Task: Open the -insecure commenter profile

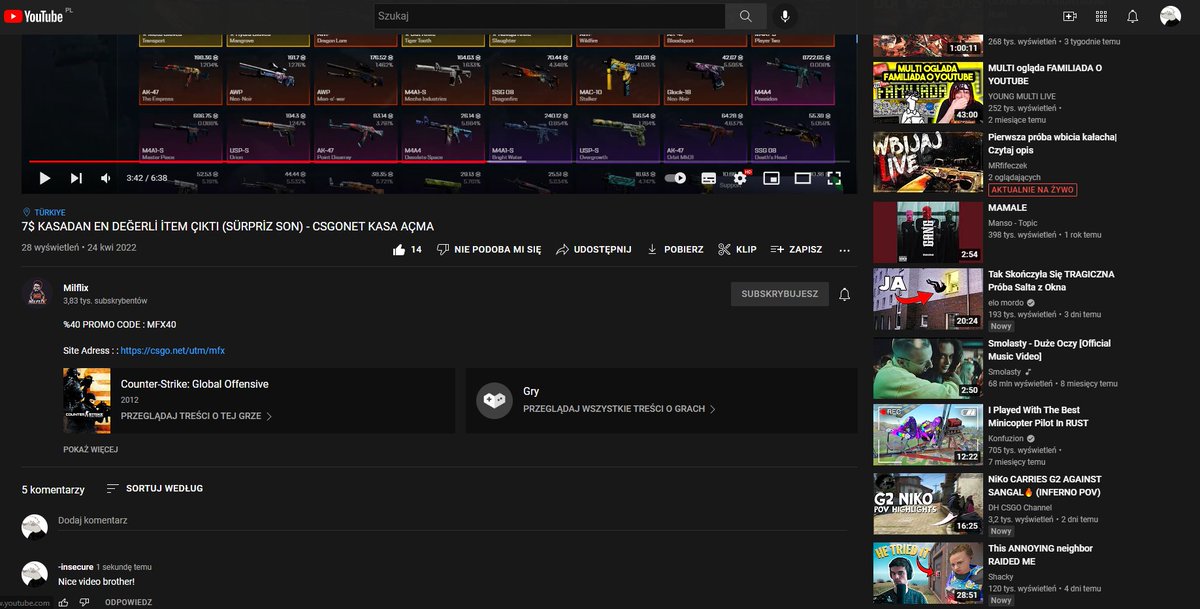Action: pos(75,567)
